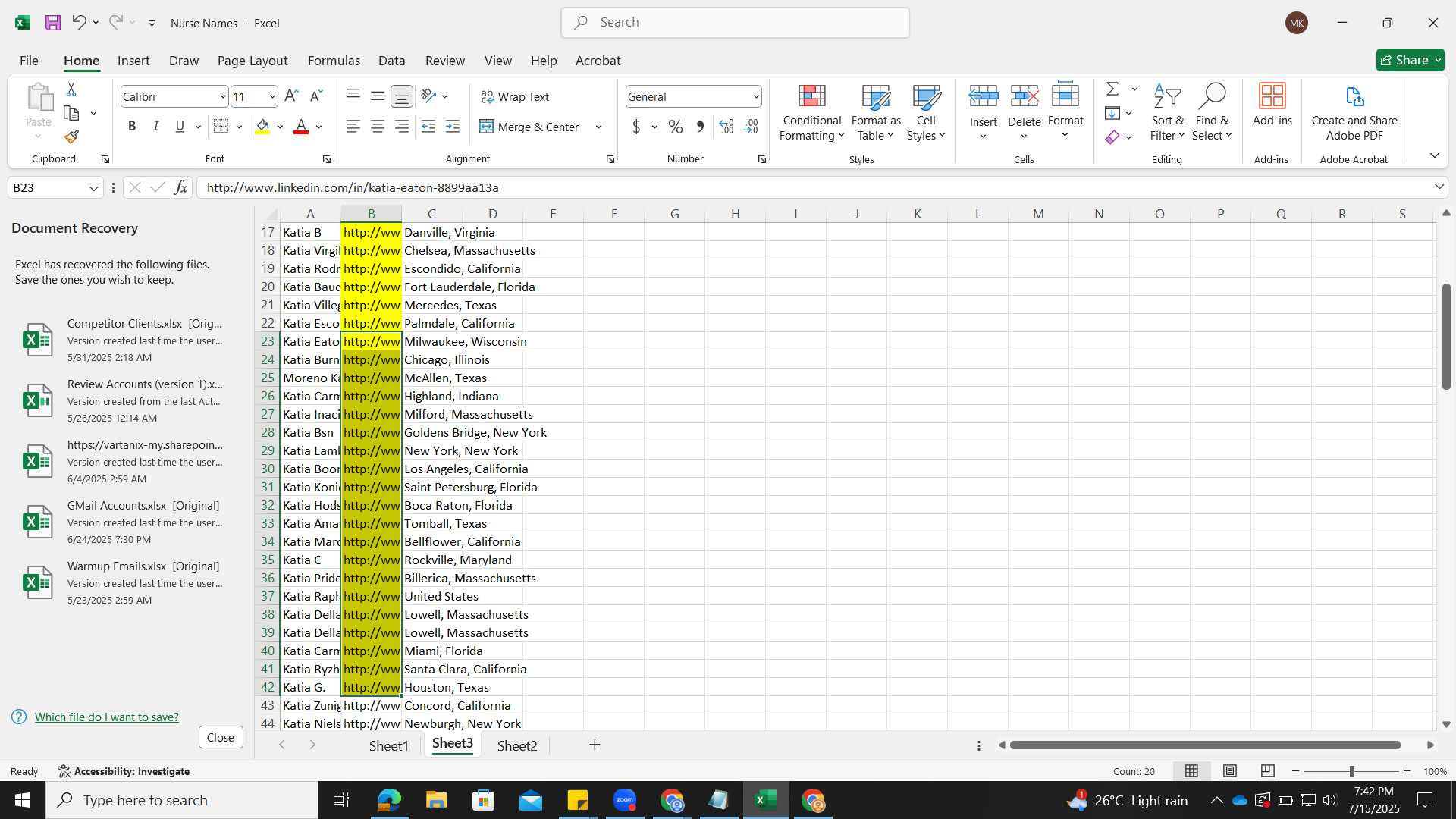Open Fill Color dropdown arrow
1456x819 pixels.
(280, 127)
